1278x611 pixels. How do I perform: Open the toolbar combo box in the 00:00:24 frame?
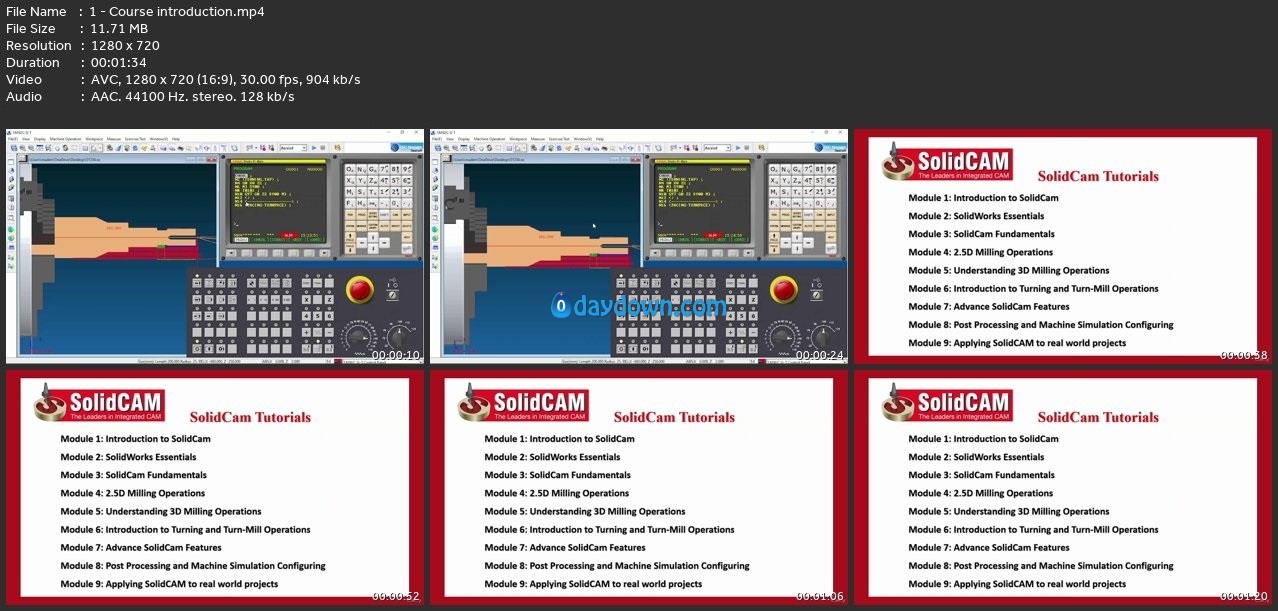(717, 148)
